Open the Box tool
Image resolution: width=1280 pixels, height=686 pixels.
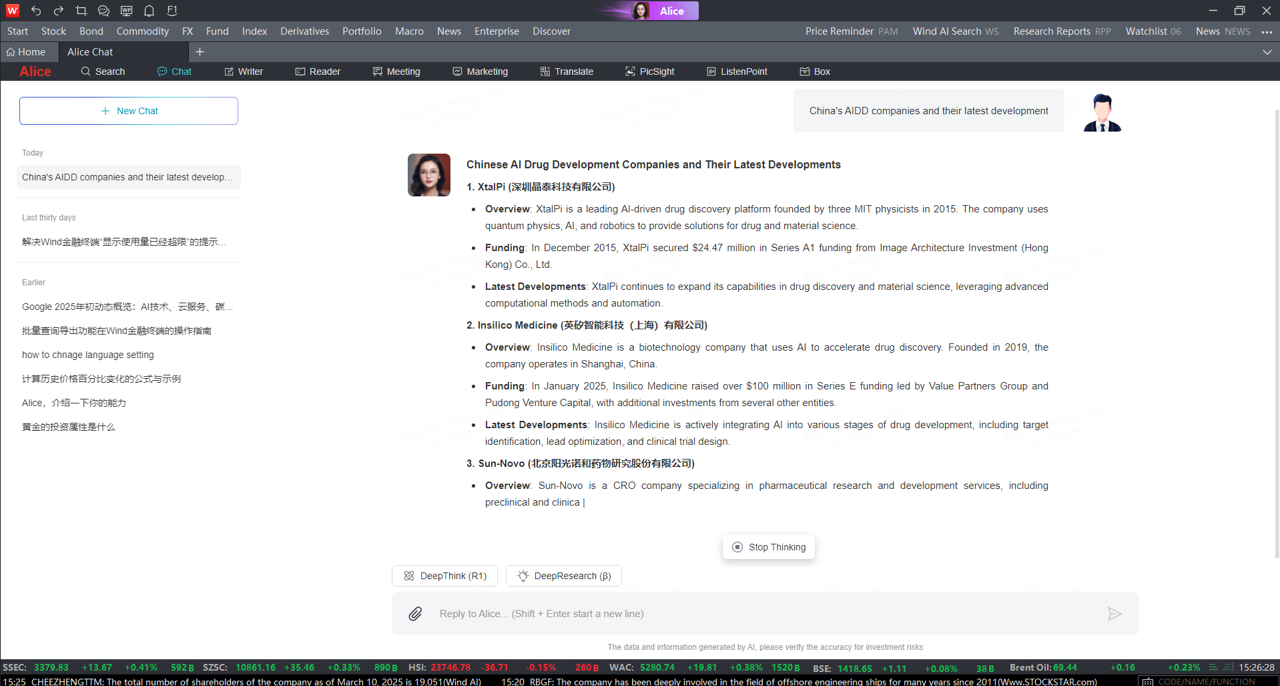click(x=814, y=72)
